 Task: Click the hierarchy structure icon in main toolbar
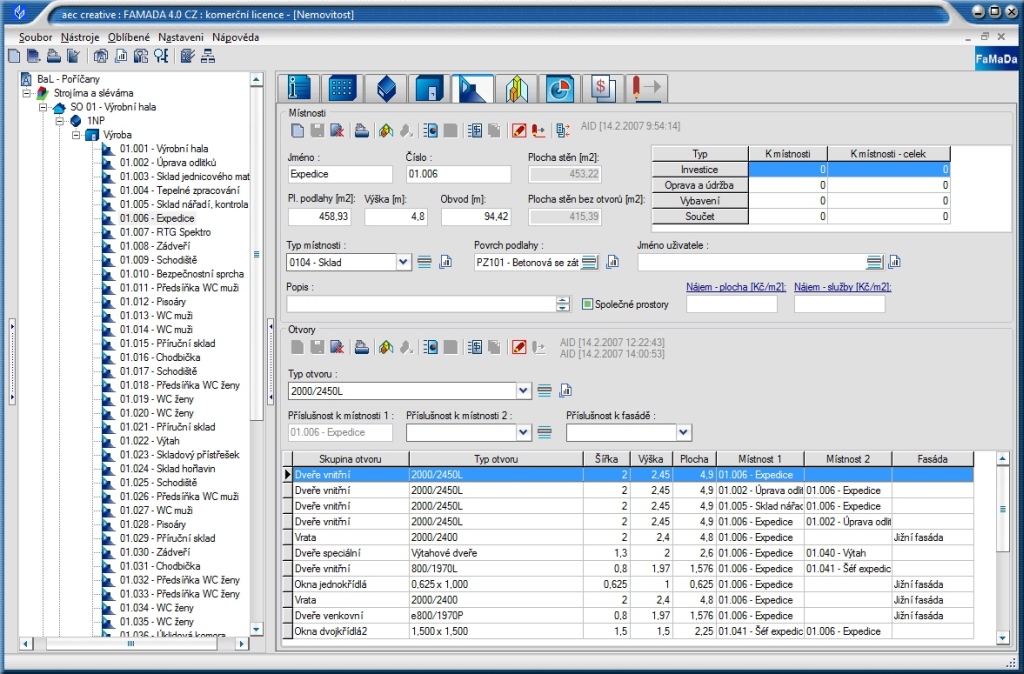coord(208,56)
